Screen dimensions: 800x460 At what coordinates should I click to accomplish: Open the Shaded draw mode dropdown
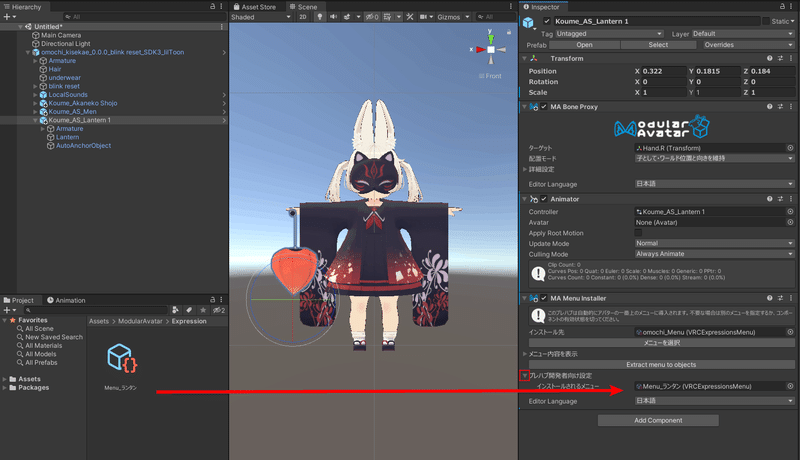point(261,17)
